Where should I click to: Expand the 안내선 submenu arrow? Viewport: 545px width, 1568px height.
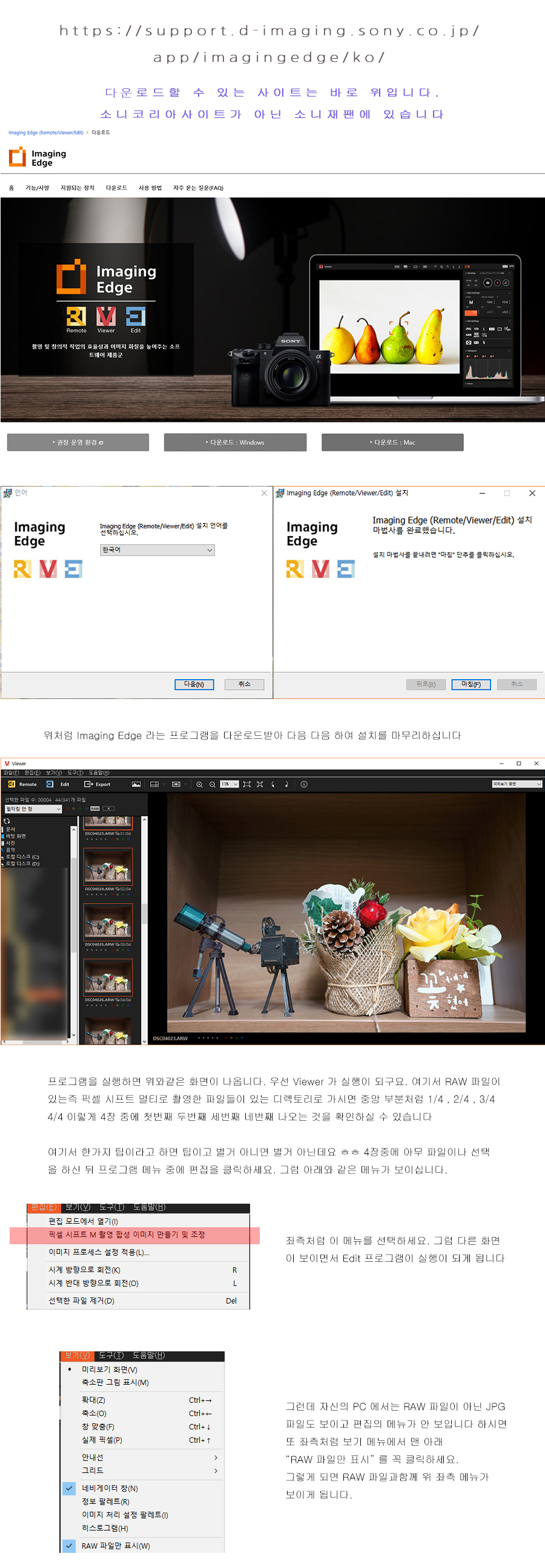click(216, 1457)
